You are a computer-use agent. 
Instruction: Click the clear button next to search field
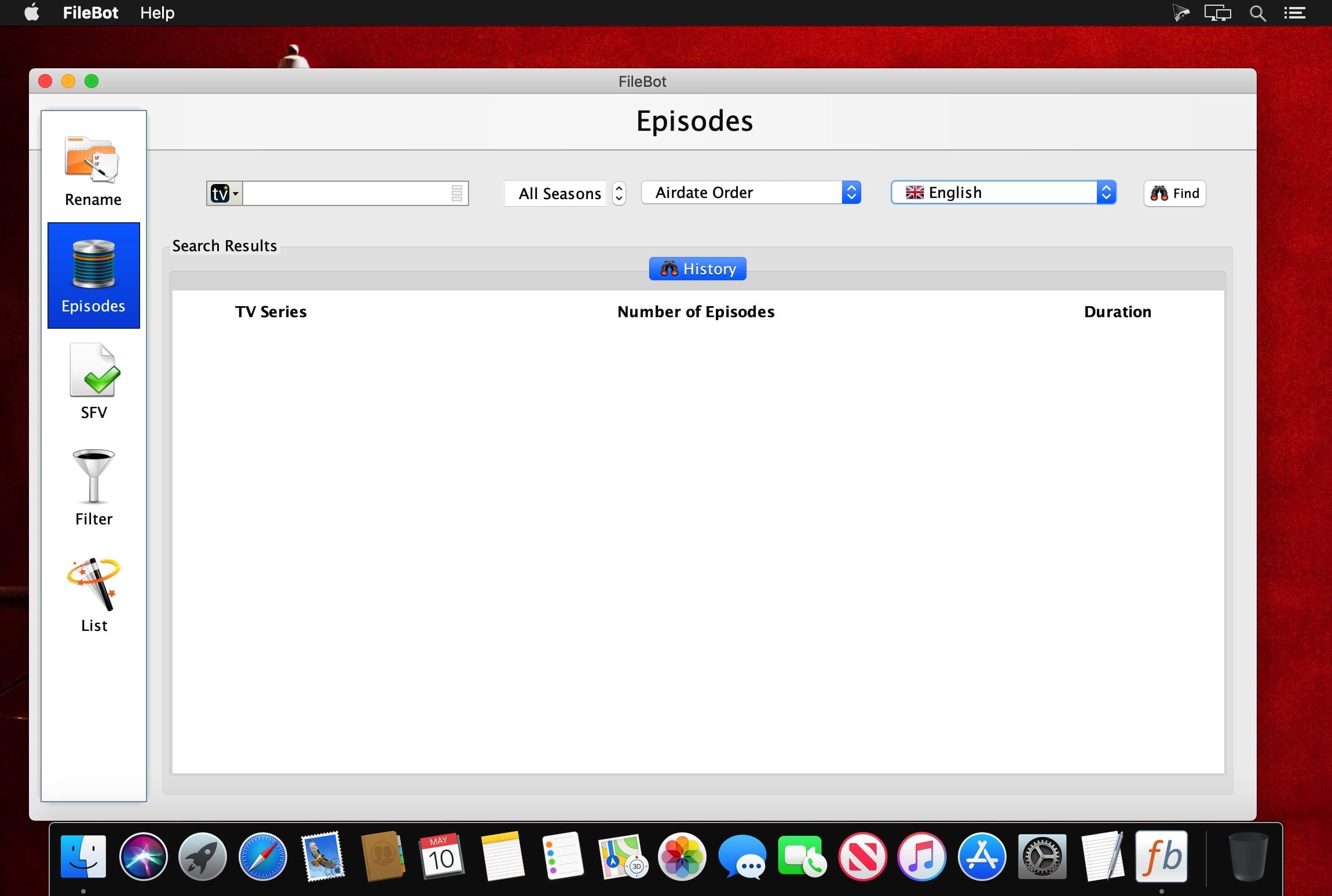pyautogui.click(x=457, y=193)
